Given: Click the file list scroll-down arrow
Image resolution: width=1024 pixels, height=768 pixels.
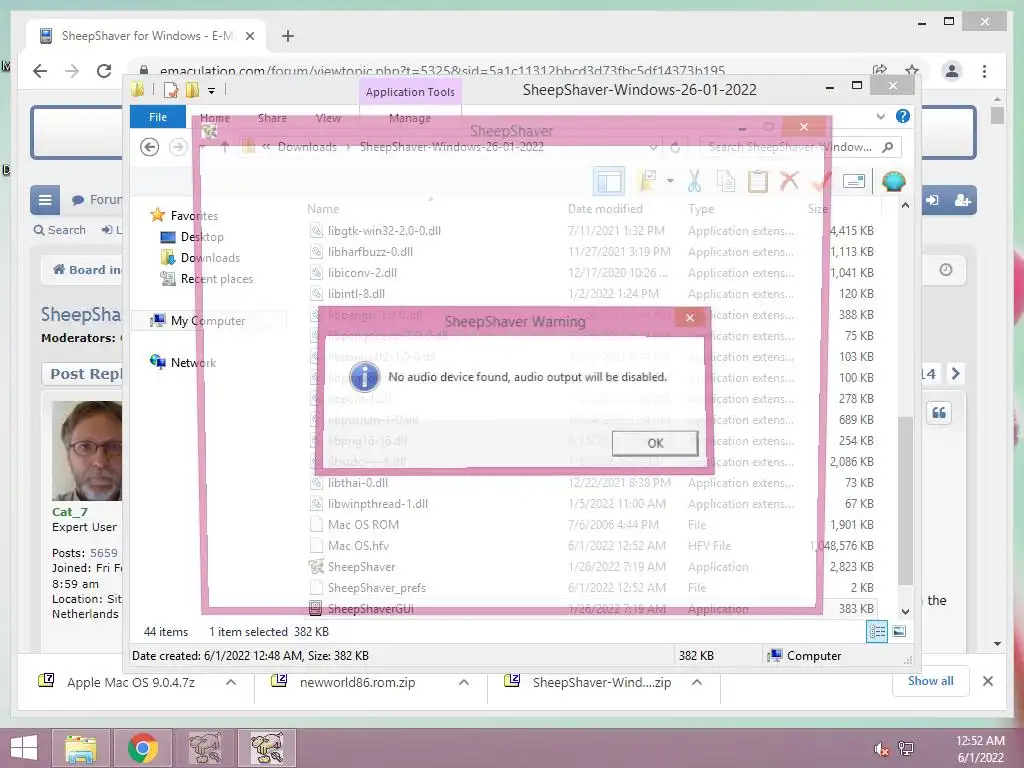Looking at the screenshot, I should [905, 611].
